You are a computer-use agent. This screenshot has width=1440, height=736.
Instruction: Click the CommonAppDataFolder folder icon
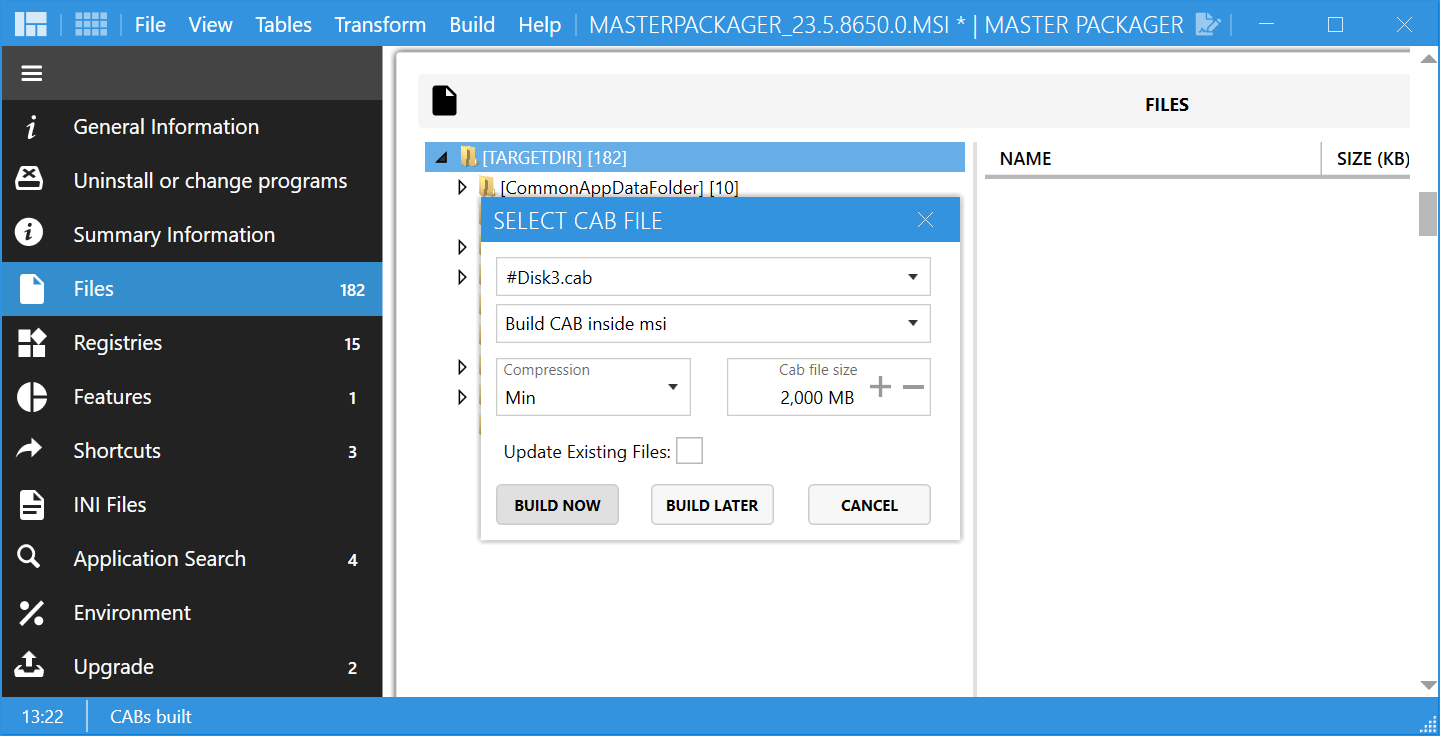click(487, 187)
